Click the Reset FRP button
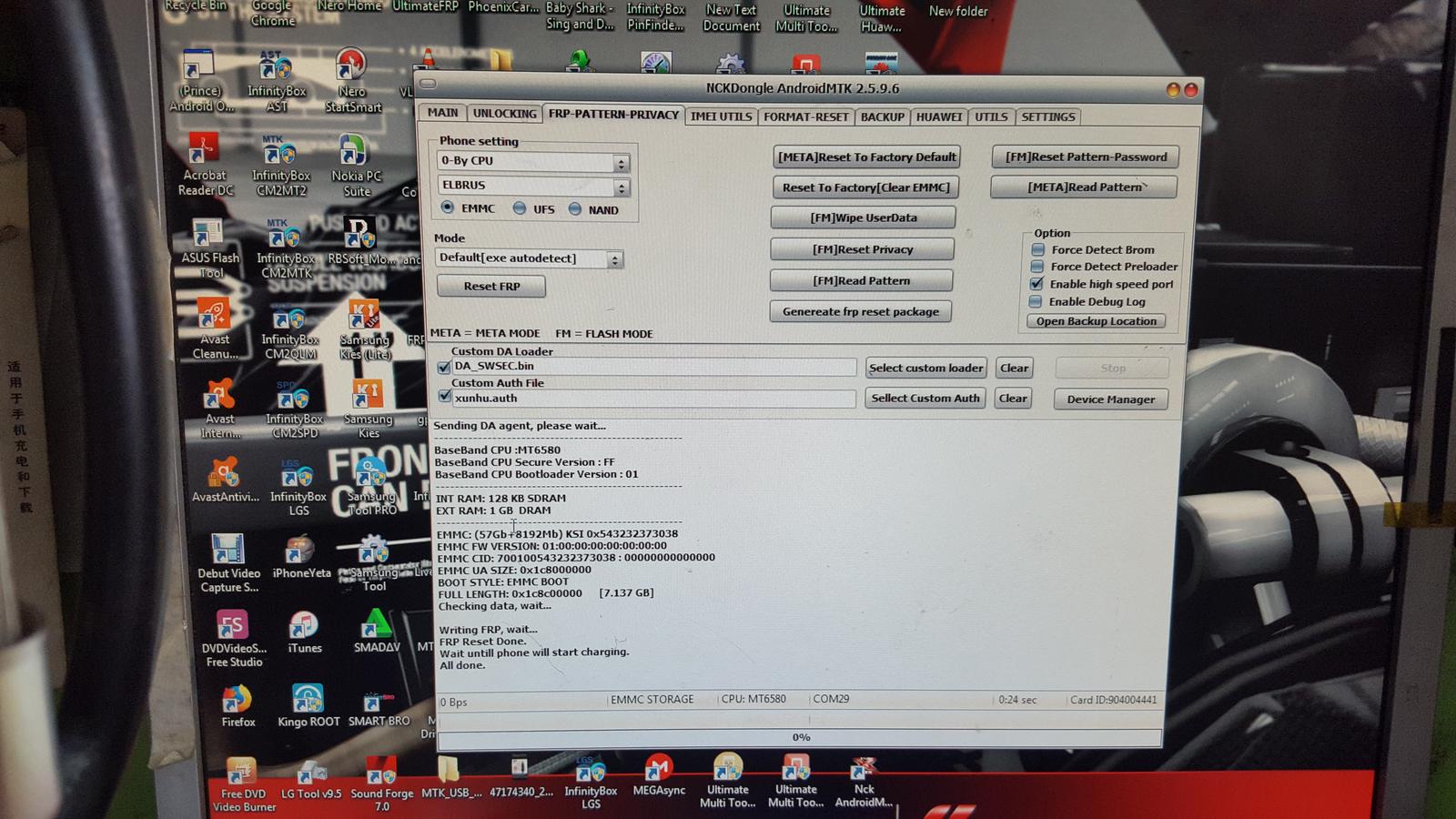1456x819 pixels. point(491,286)
